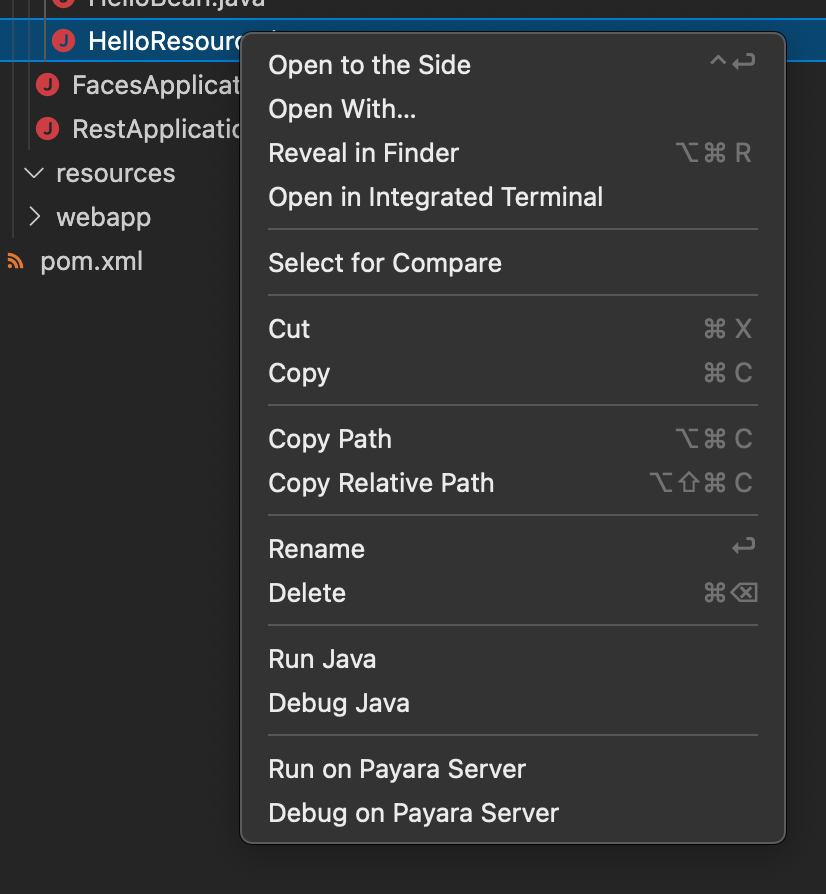Launch Run on Payara Server
Screen dimensions: 826x894
click(397, 769)
